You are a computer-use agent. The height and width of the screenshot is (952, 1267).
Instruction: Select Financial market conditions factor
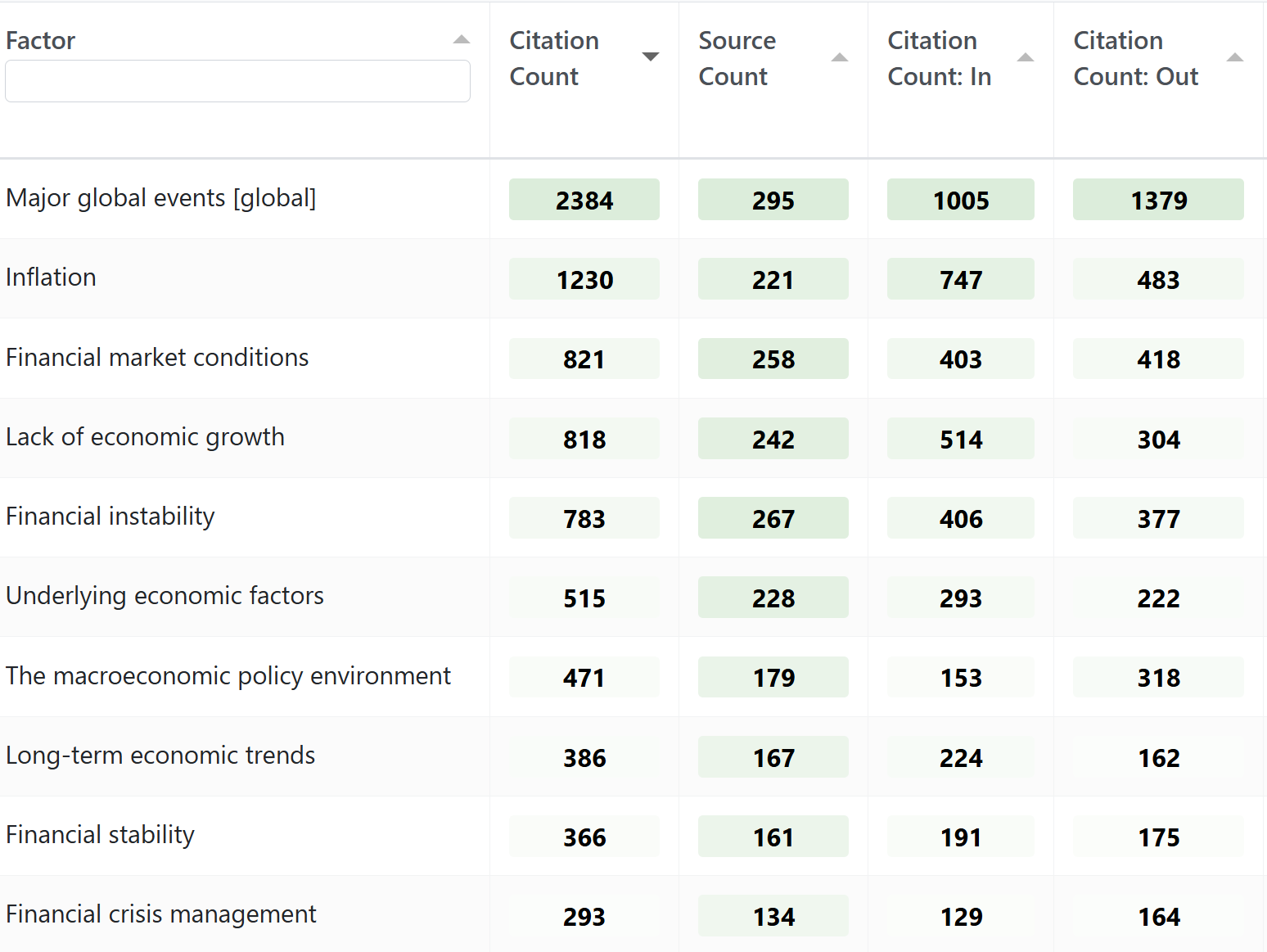157,358
